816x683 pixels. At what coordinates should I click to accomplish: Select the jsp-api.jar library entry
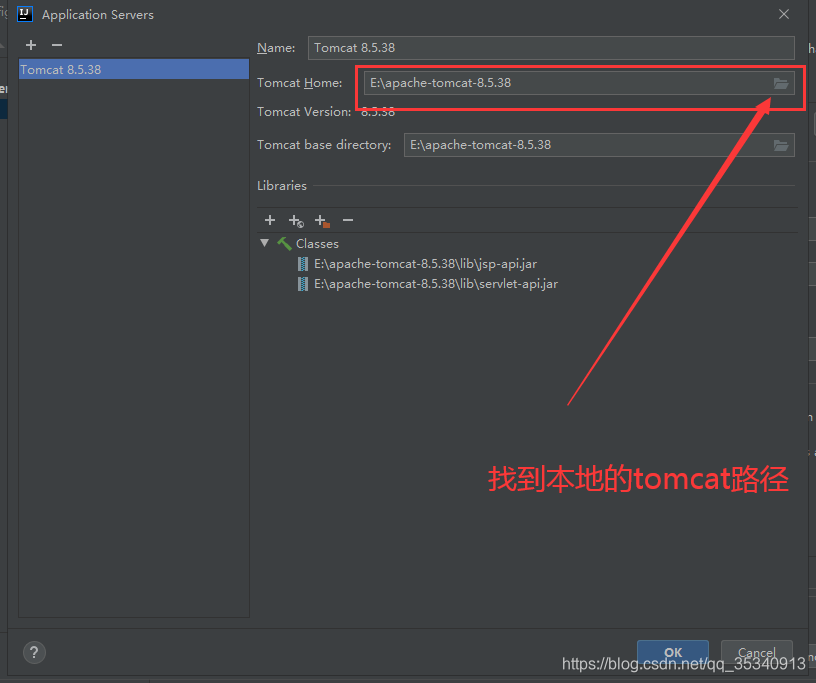(425, 264)
